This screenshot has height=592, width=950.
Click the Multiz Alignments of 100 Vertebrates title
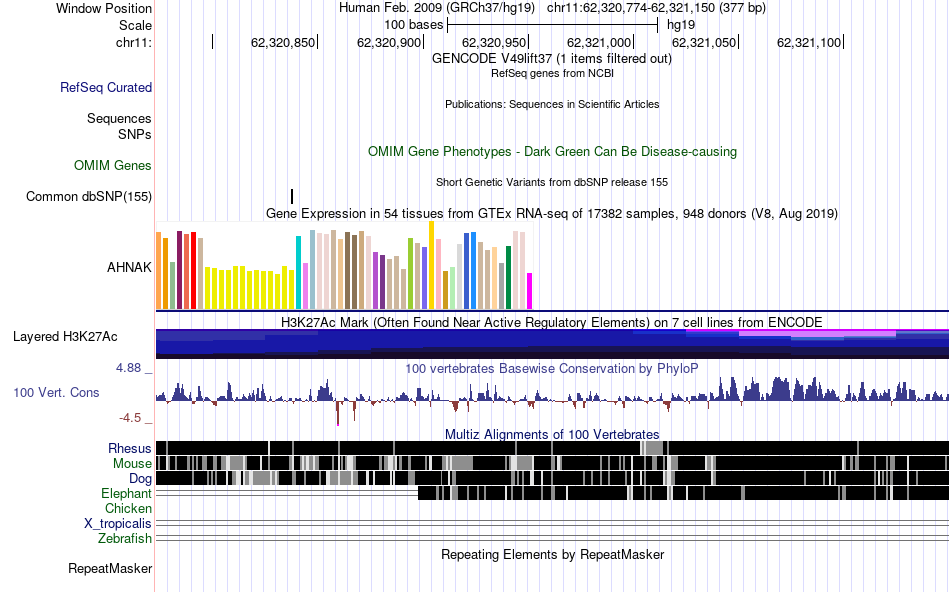pyautogui.click(x=552, y=434)
